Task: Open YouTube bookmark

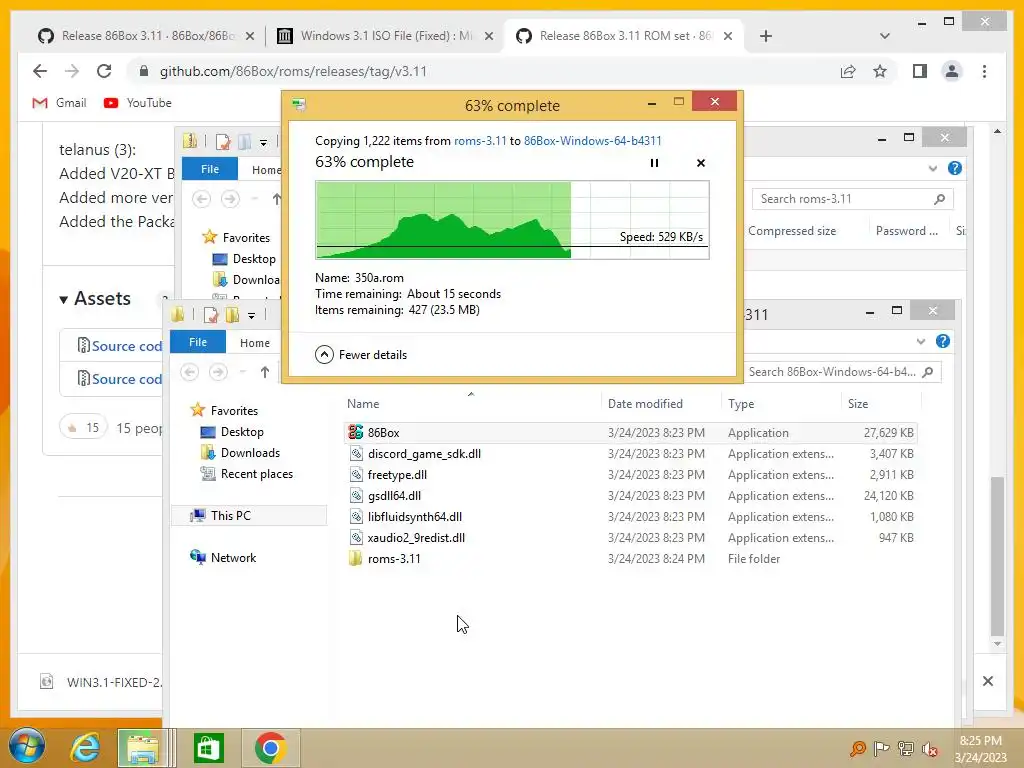Action: [x=138, y=103]
